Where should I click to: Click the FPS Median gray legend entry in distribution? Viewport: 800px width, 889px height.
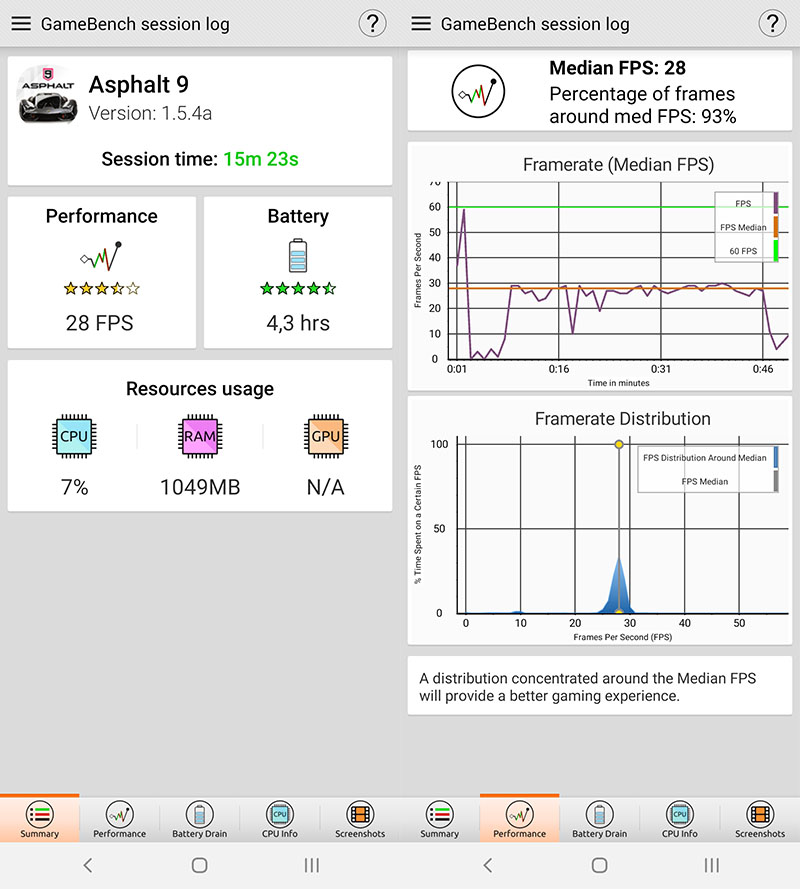click(x=705, y=481)
